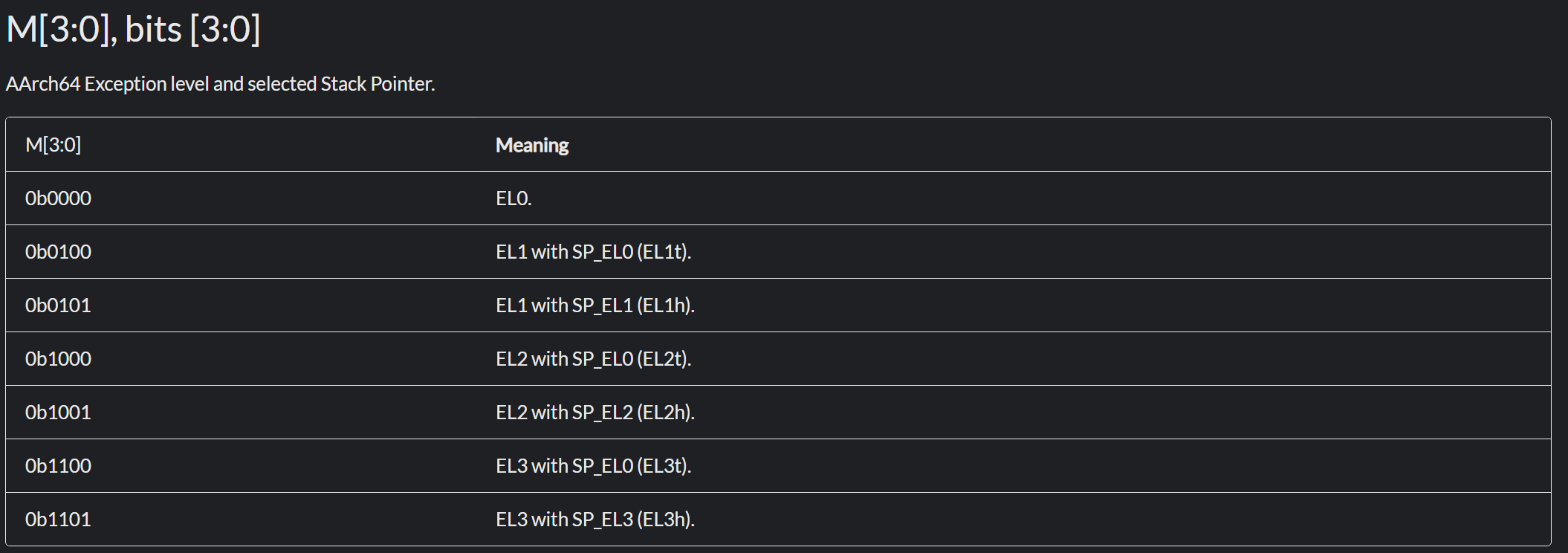This screenshot has width=1568, height=553.
Task: Select the 0b1101 value cell
Action: point(58,520)
